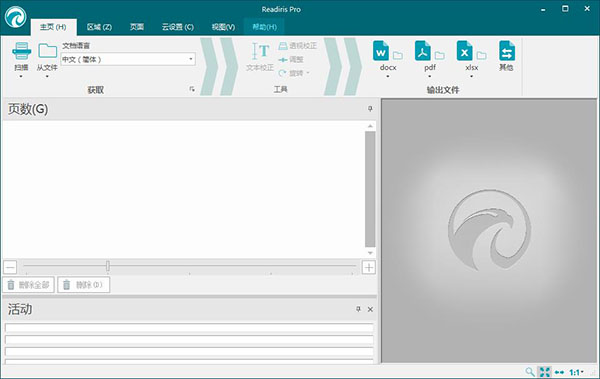
Task: Click the Perspective Correction (透视校正) tool
Action: (298, 46)
